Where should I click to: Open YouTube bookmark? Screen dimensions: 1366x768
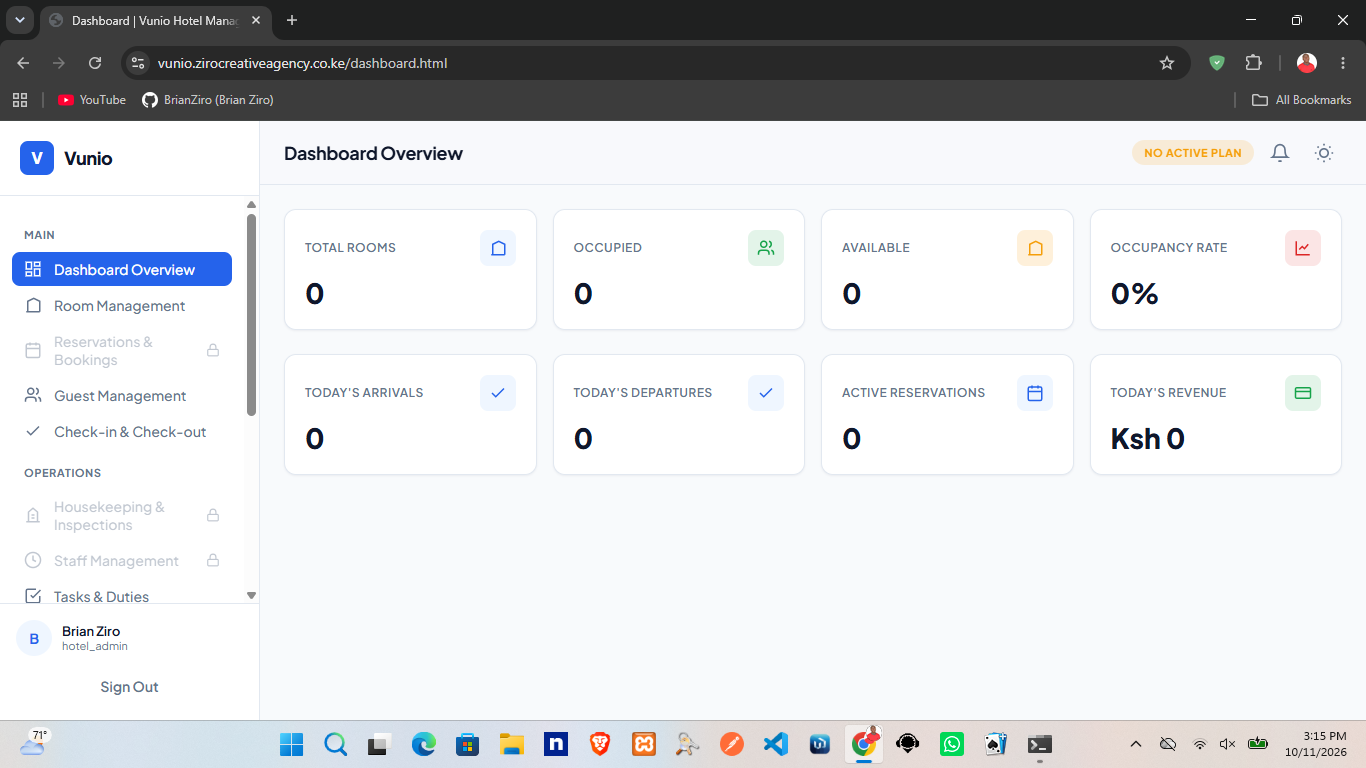tap(92, 100)
